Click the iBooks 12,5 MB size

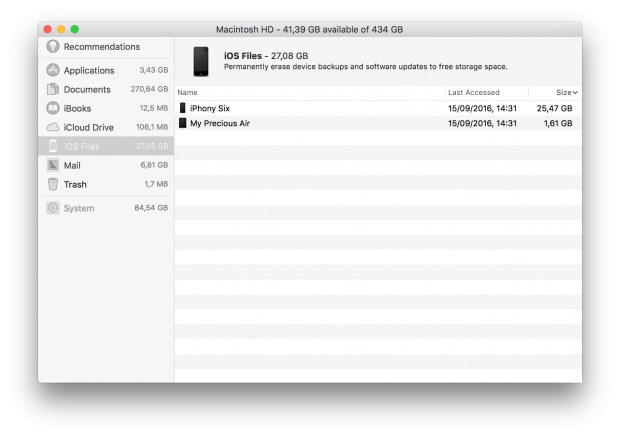[153, 108]
